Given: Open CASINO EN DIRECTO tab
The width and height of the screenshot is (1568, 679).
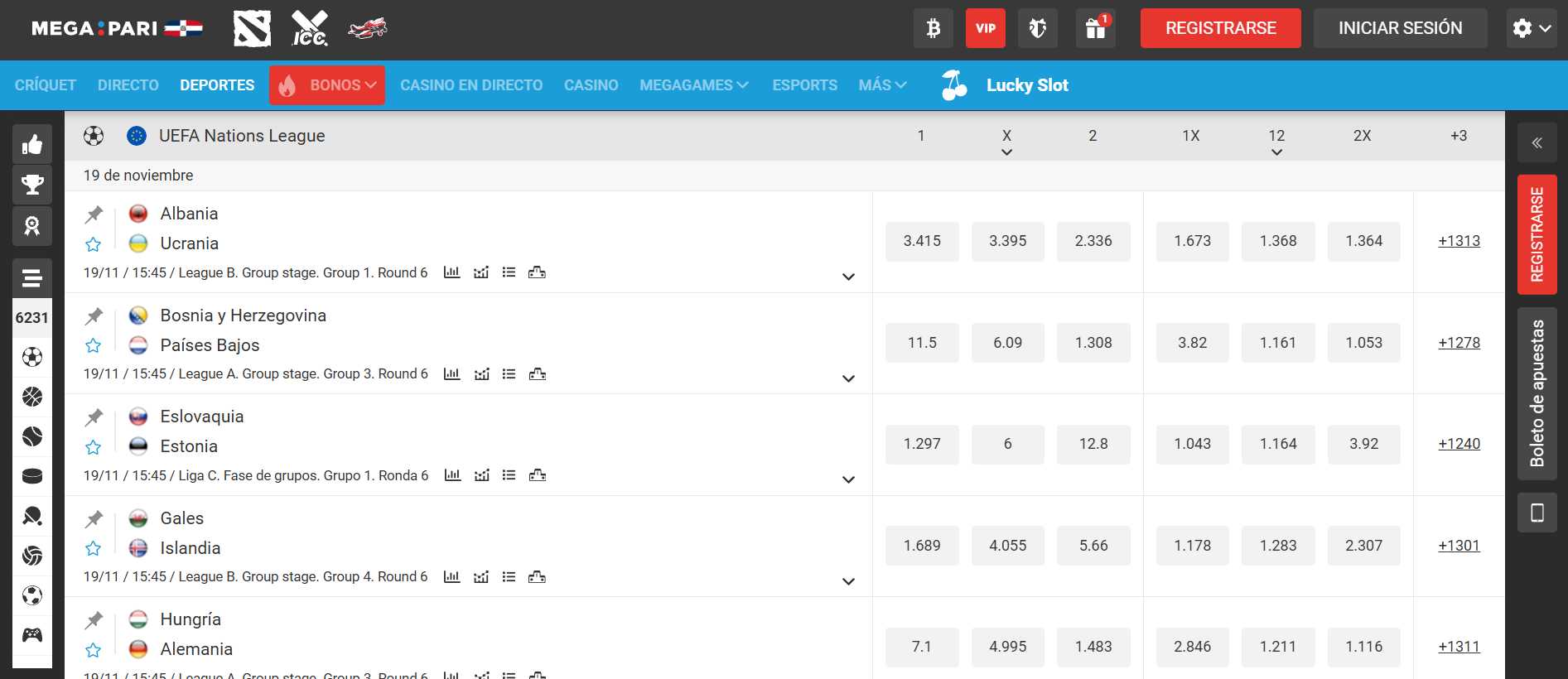Looking at the screenshot, I should [x=471, y=85].
